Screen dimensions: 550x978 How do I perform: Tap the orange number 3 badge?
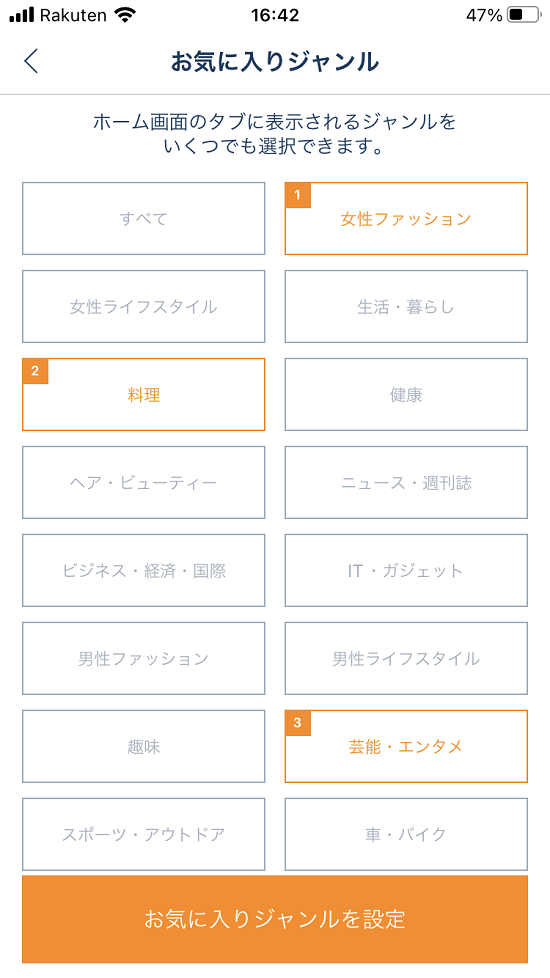[297, 722]
